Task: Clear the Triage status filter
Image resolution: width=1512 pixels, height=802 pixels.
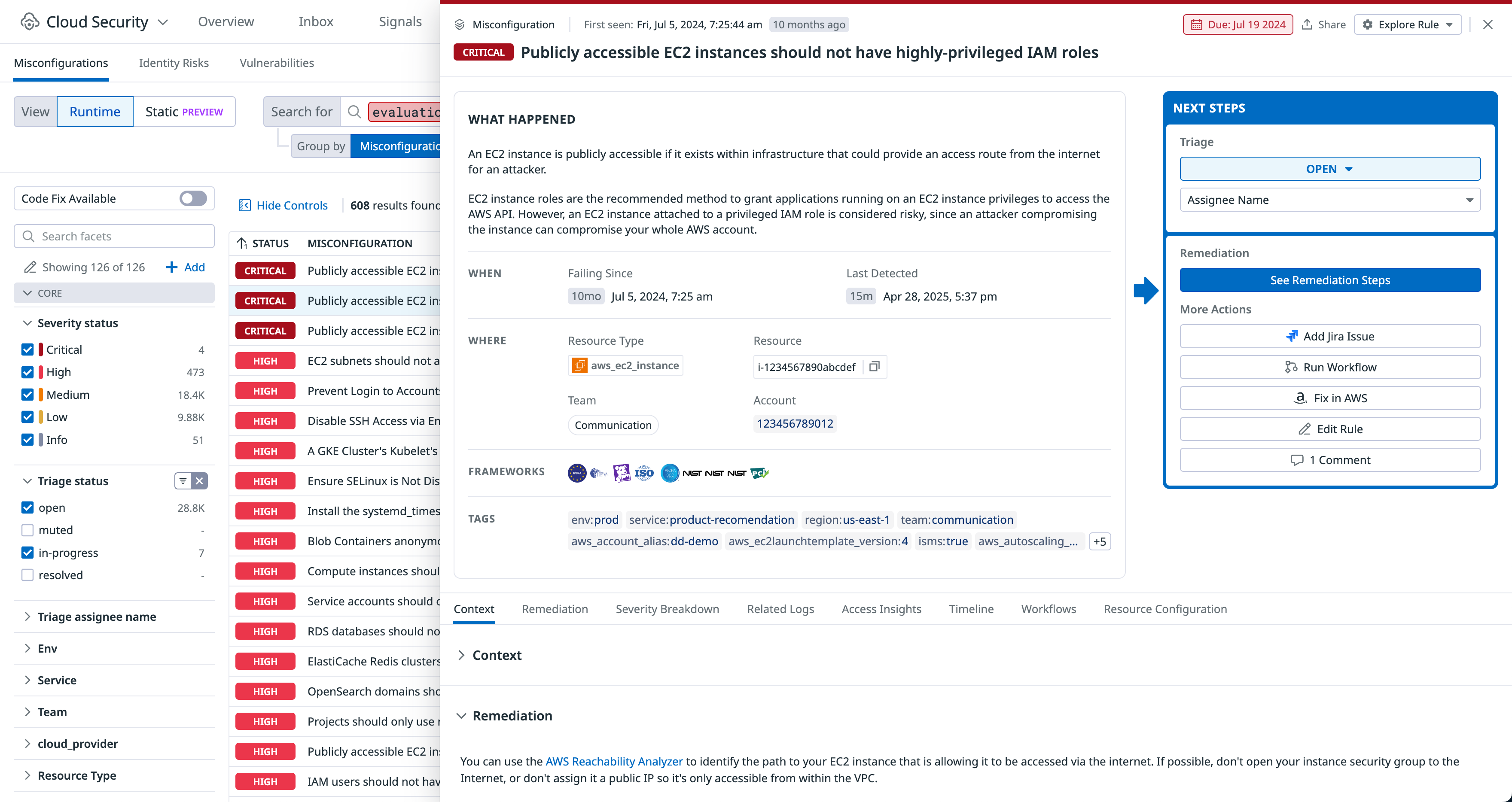Action: [200, 481]
